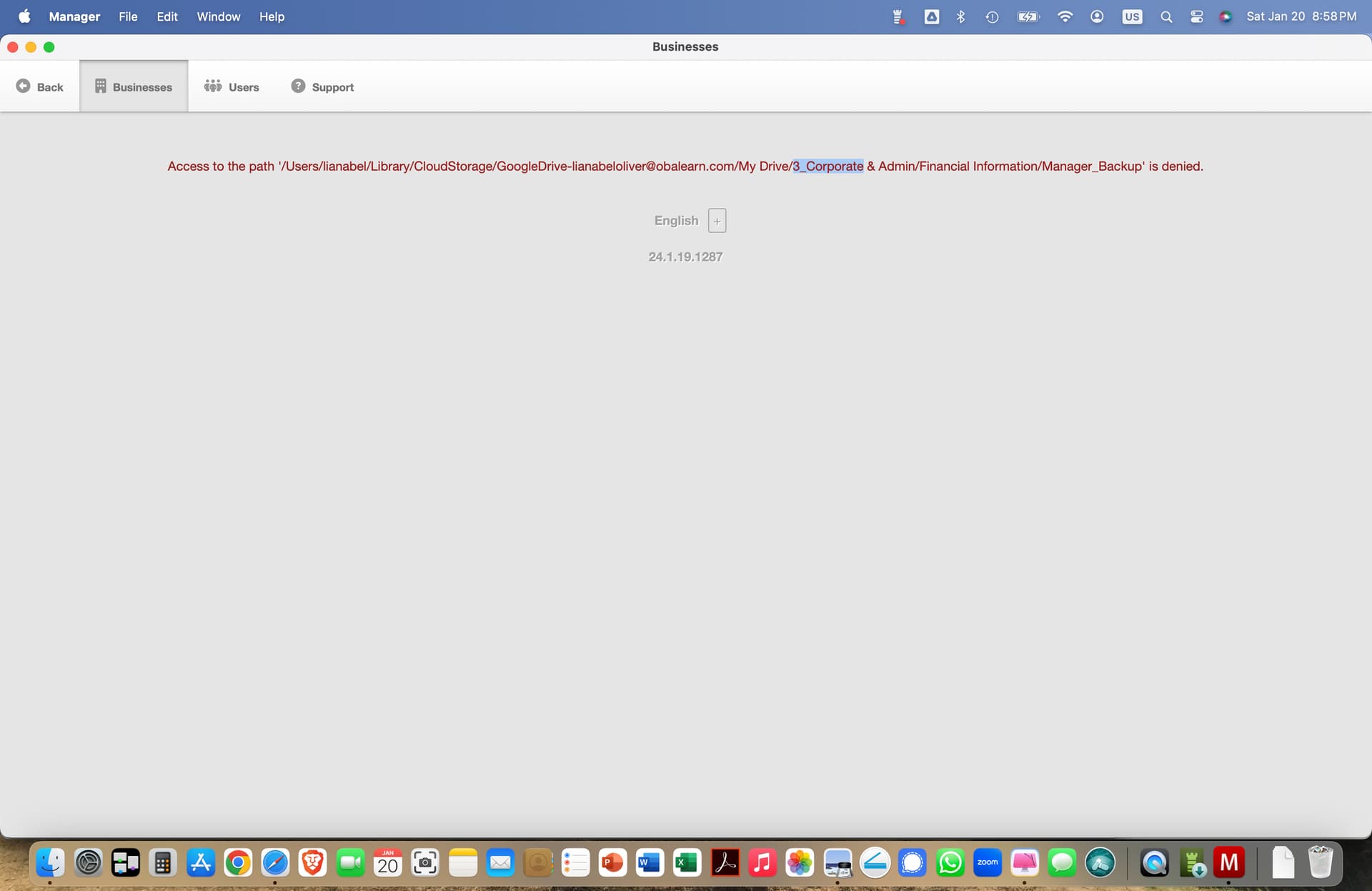Open Reminders from the Dock

pos(575,862)
